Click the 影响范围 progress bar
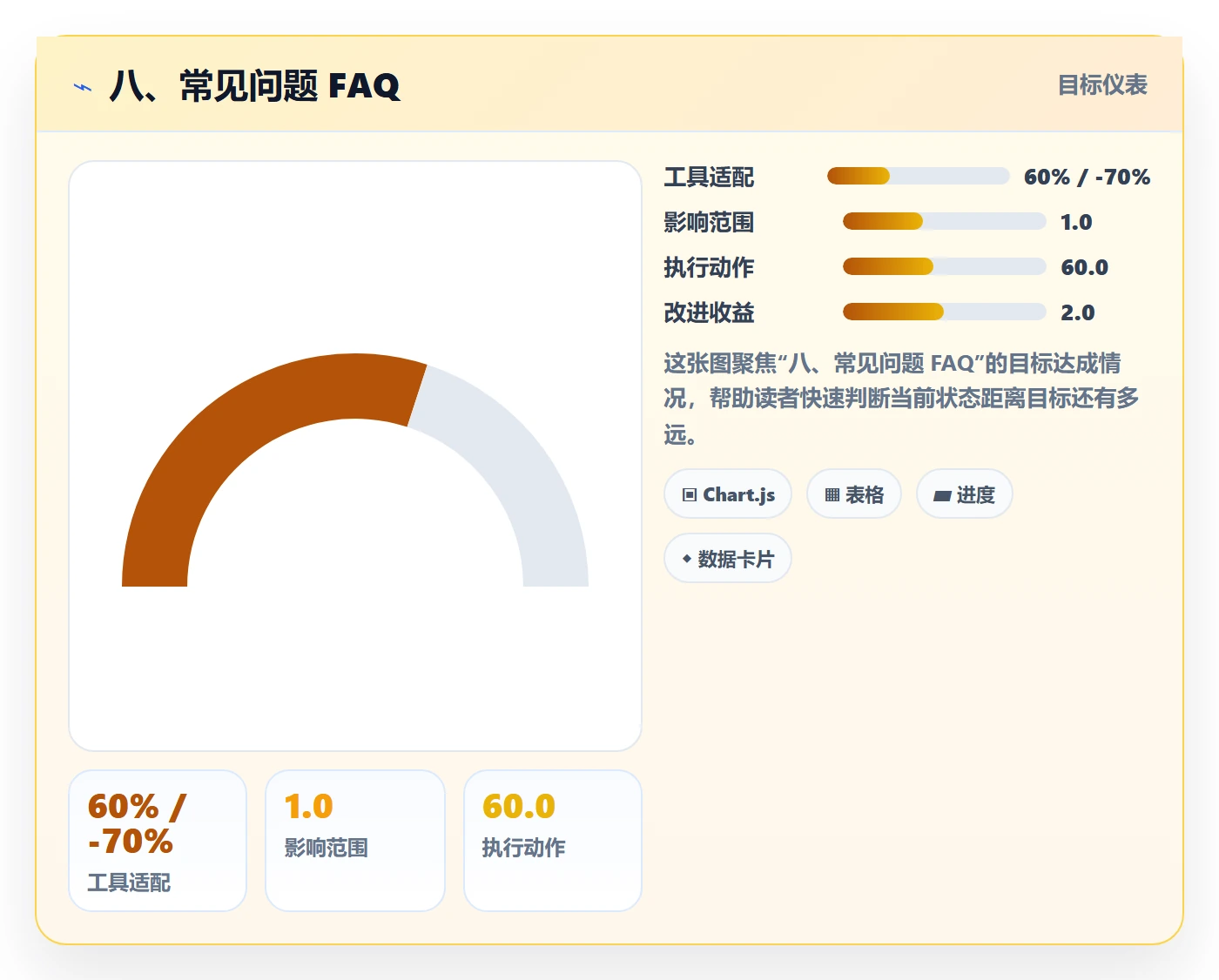 [944, 221]
